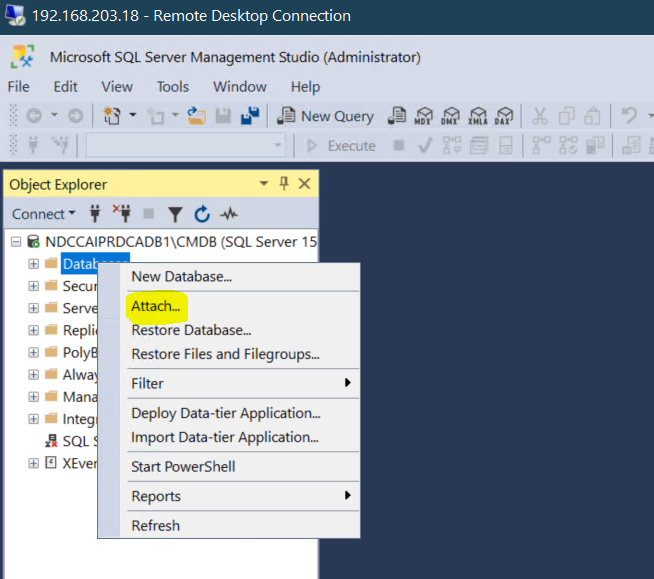The image size is (654, 579).
Task: Close the Object Explorer panel
Action: tap(304, 184)
